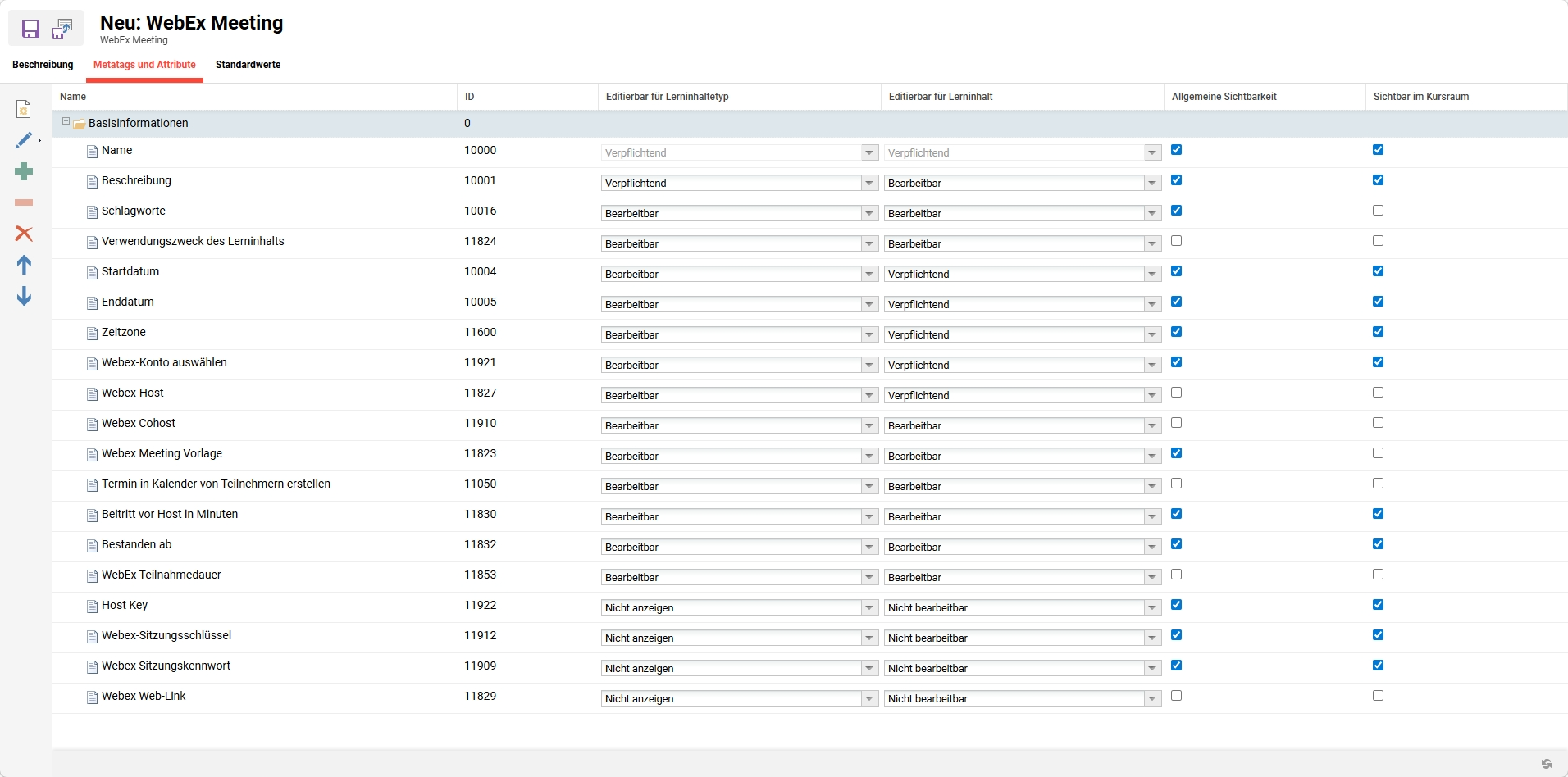1568x777 pixels.
Task: Uncheck Allgemeine Sichtbarkeit for Beschreibung
Action: pos(1177,180)
